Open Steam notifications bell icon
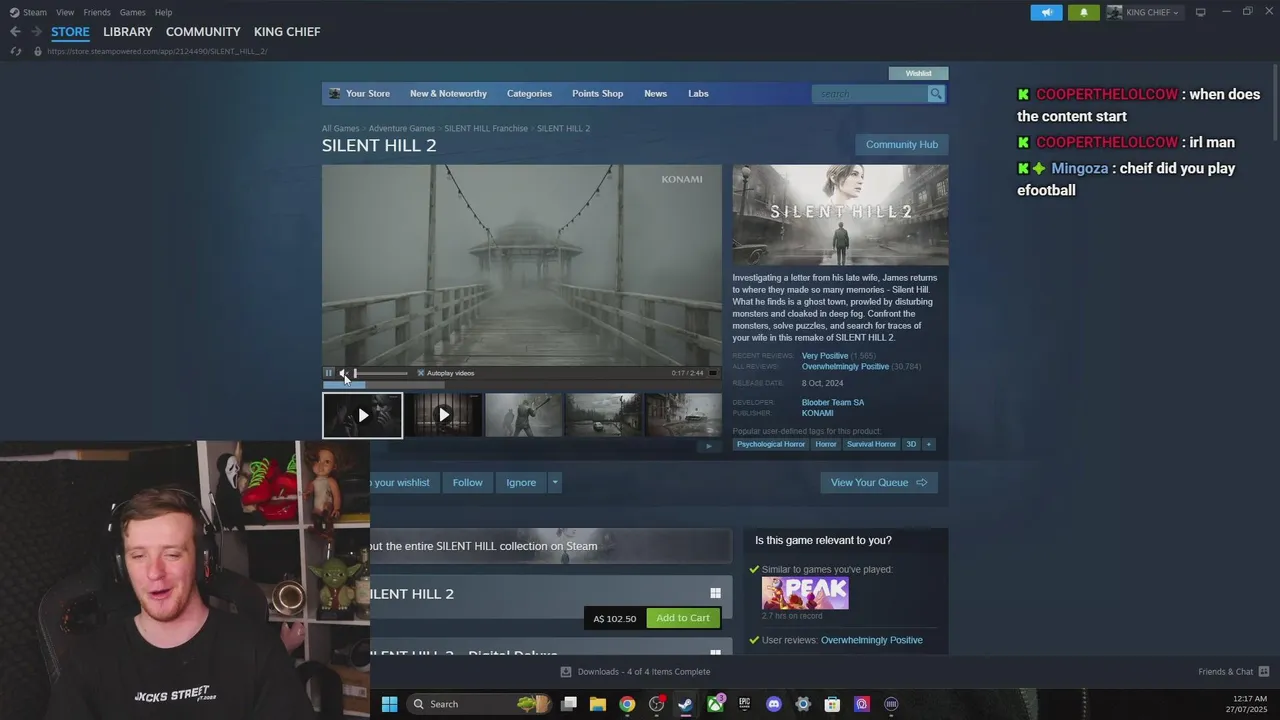The image size is (1280, 720). coord(1083,12)
